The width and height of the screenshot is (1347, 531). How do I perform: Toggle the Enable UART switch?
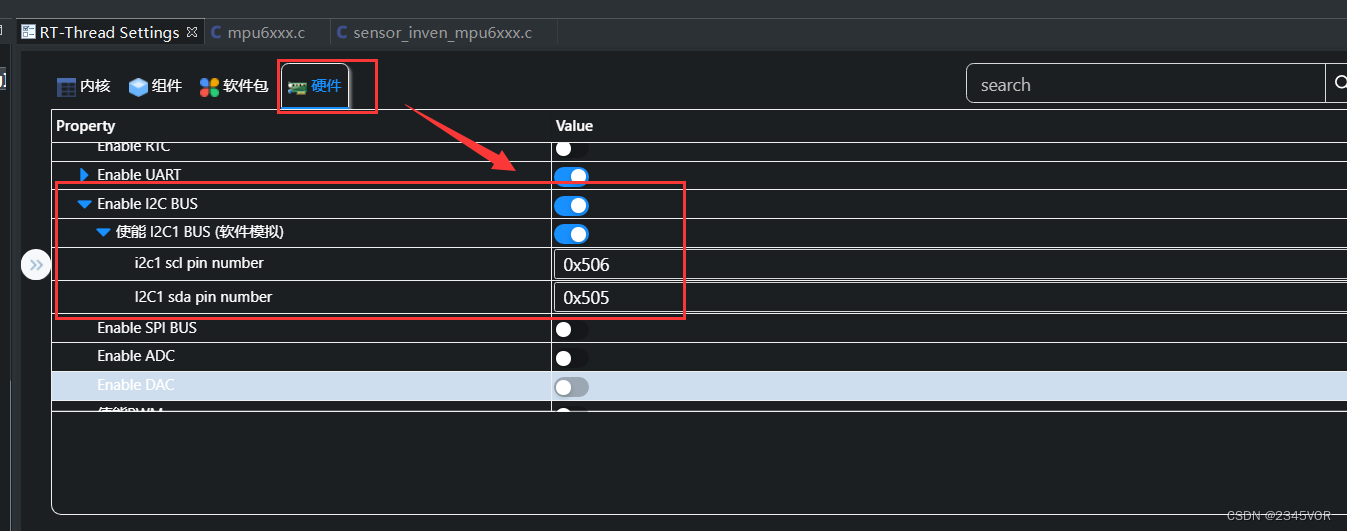click(x=571, y=177)
